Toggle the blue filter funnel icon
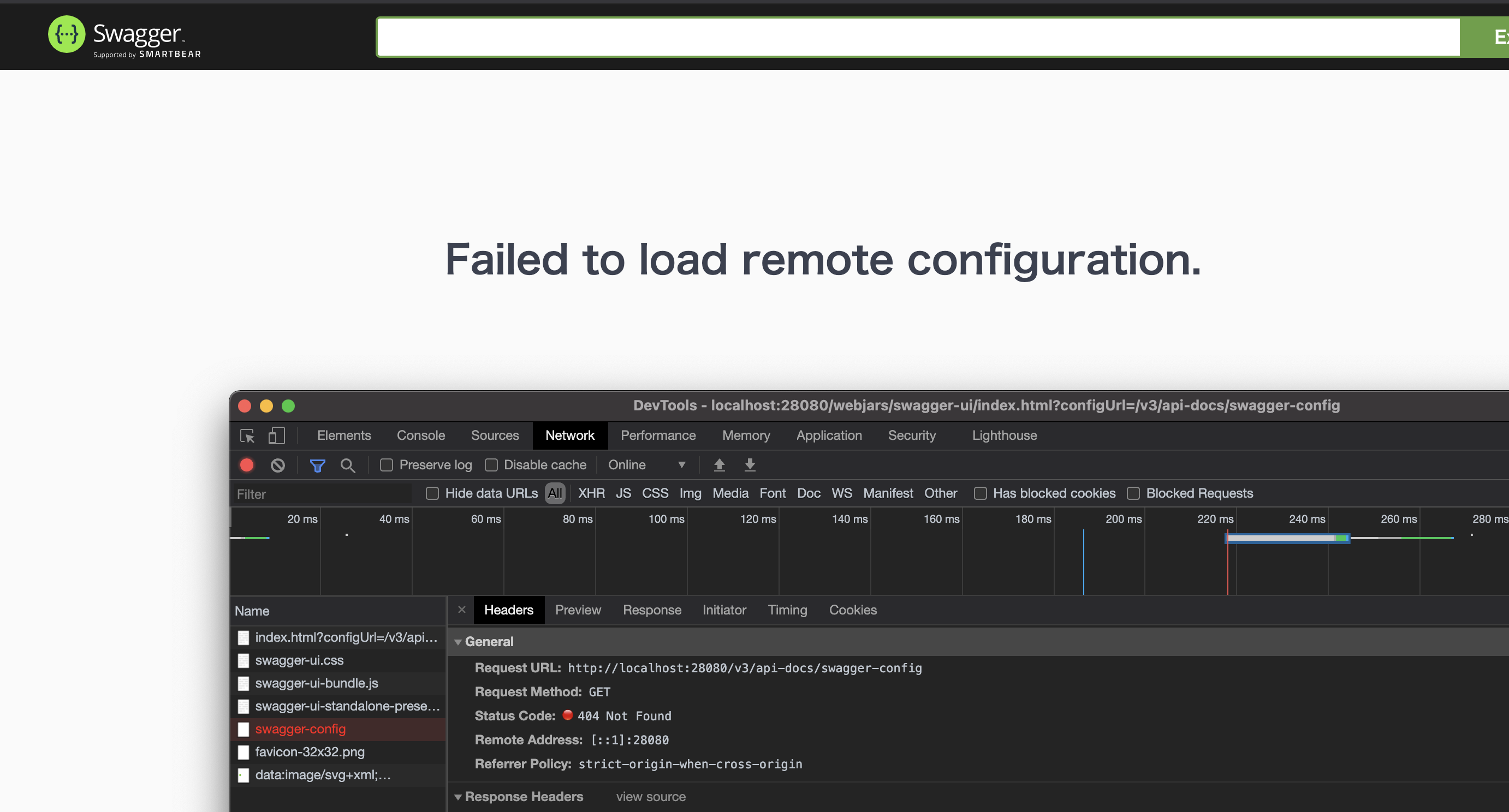 tap(318, 465)
